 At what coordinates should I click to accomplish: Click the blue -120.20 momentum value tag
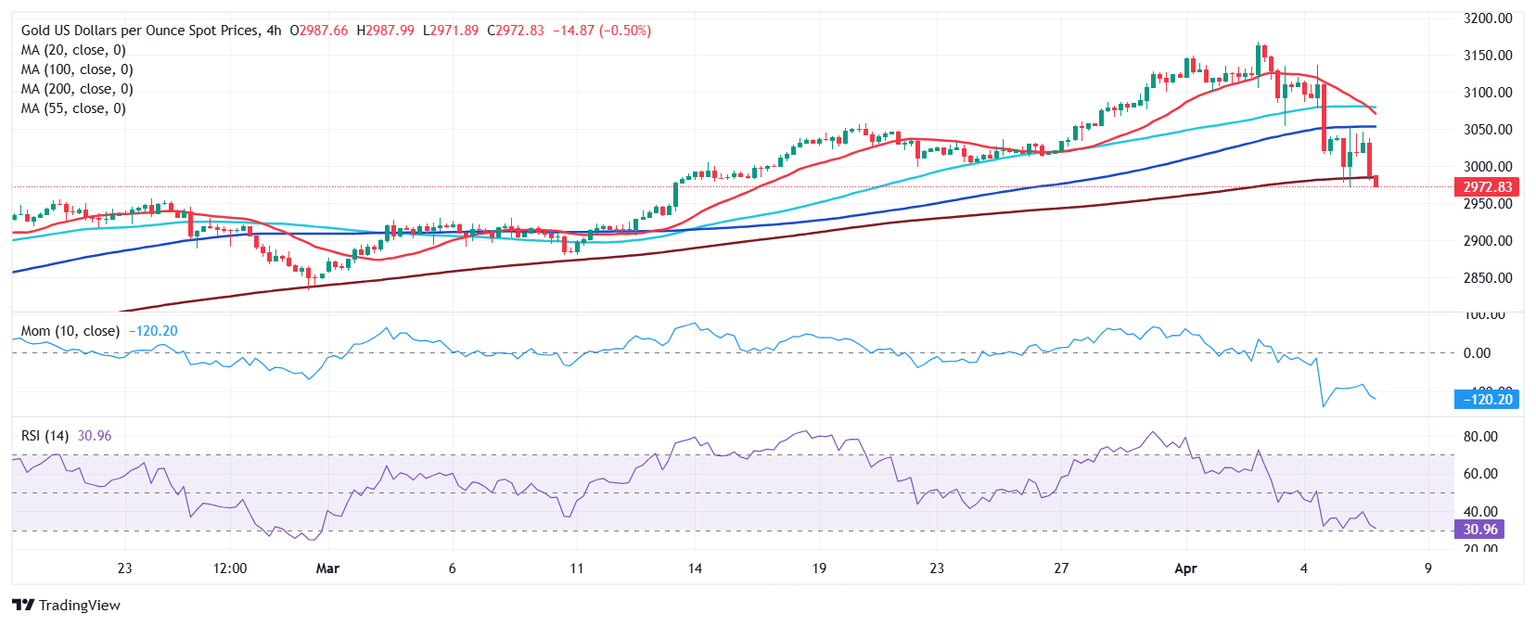point(1489,400)
